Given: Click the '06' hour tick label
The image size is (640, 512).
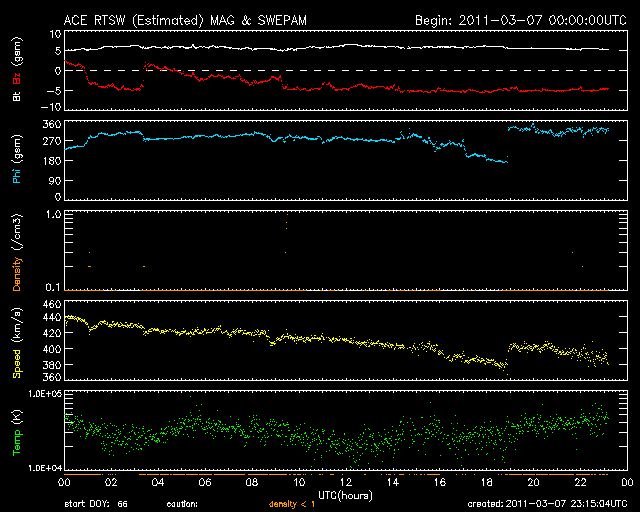Looking at the screenshot, I should click(x=205, y=482).
